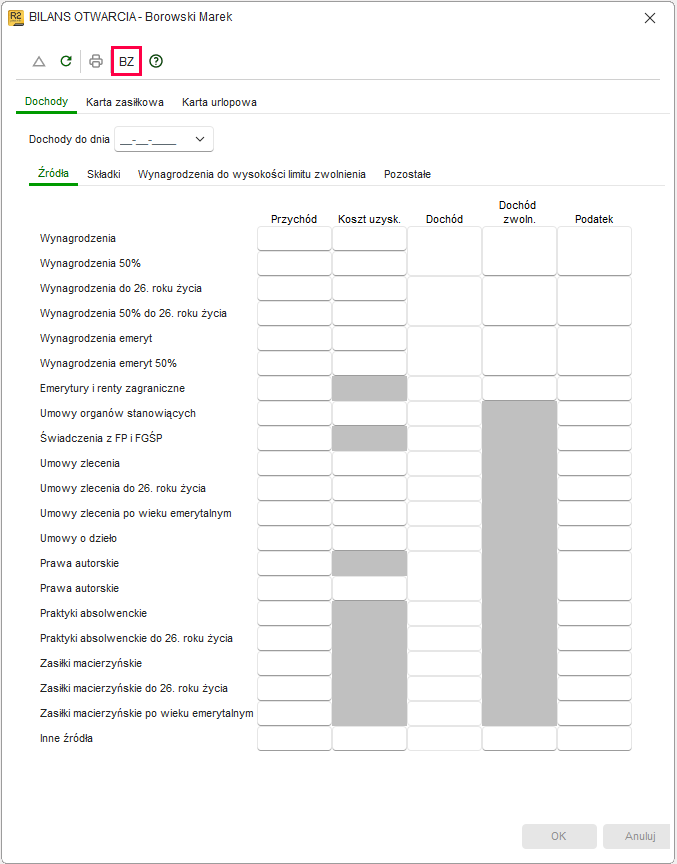The width and height of the screenshot is (677, 864).
Task: Click Przychód field for Wynagrodzenia emeryt
Action: coord(294,338)
